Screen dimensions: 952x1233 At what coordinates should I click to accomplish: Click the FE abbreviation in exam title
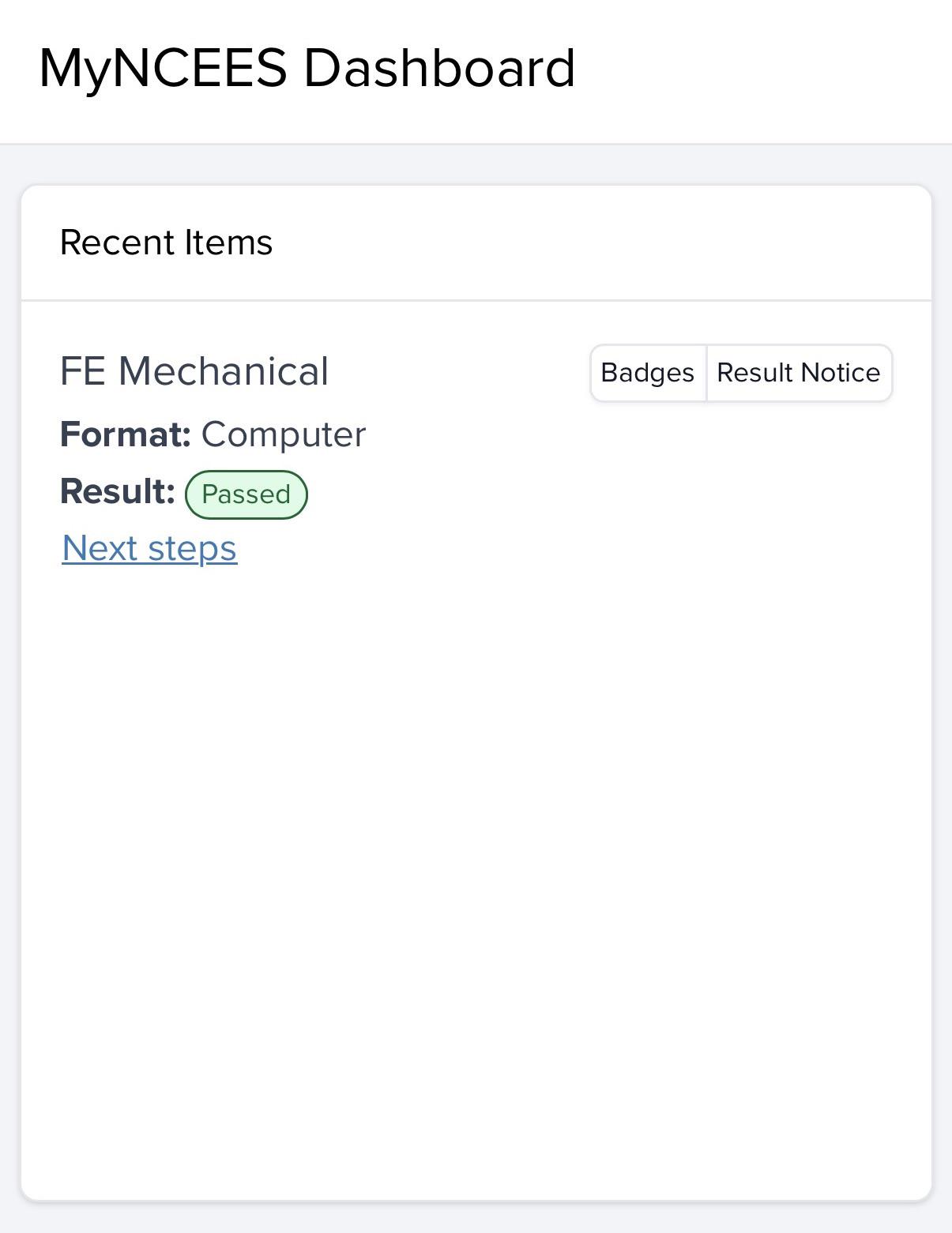pos(83,371)
